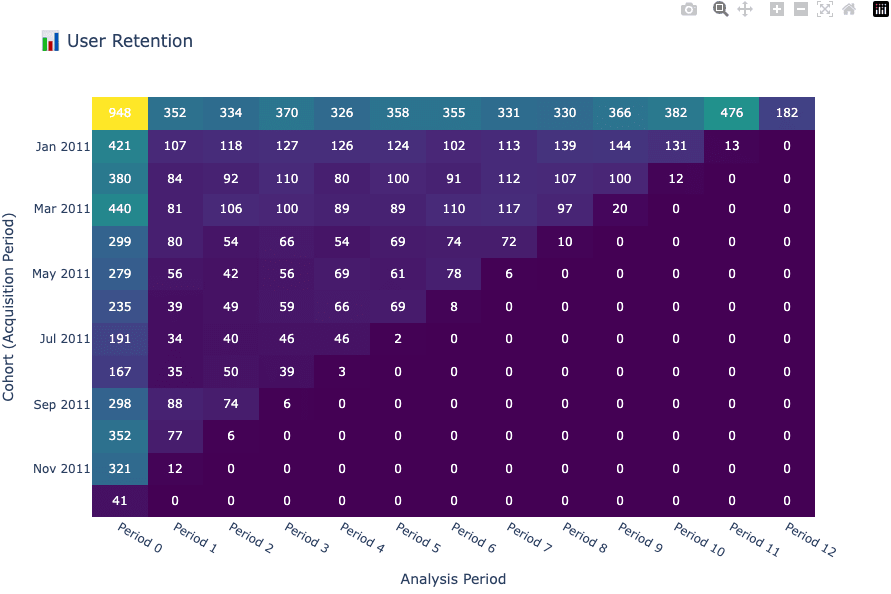Click the Autoscale icon in the modebar
This screenshot has height=594, width=891.
click(824, 9)
